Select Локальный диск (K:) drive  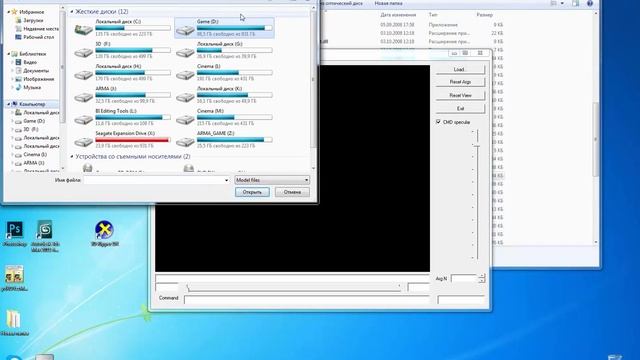pyautogui.click(x=224, y=95)
